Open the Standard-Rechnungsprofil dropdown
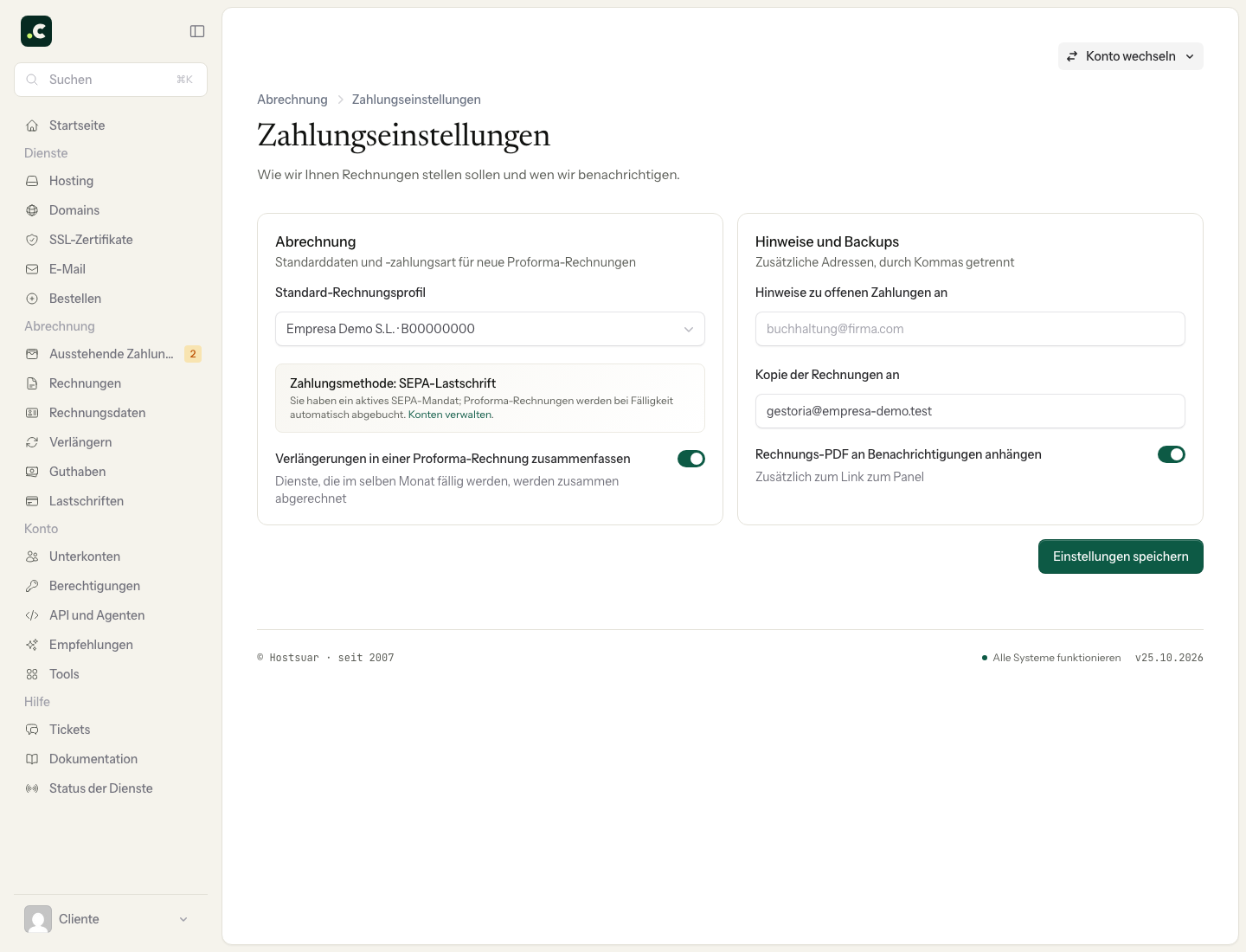The width and height of the screenshot is (1246, 952). pos(490,329)
